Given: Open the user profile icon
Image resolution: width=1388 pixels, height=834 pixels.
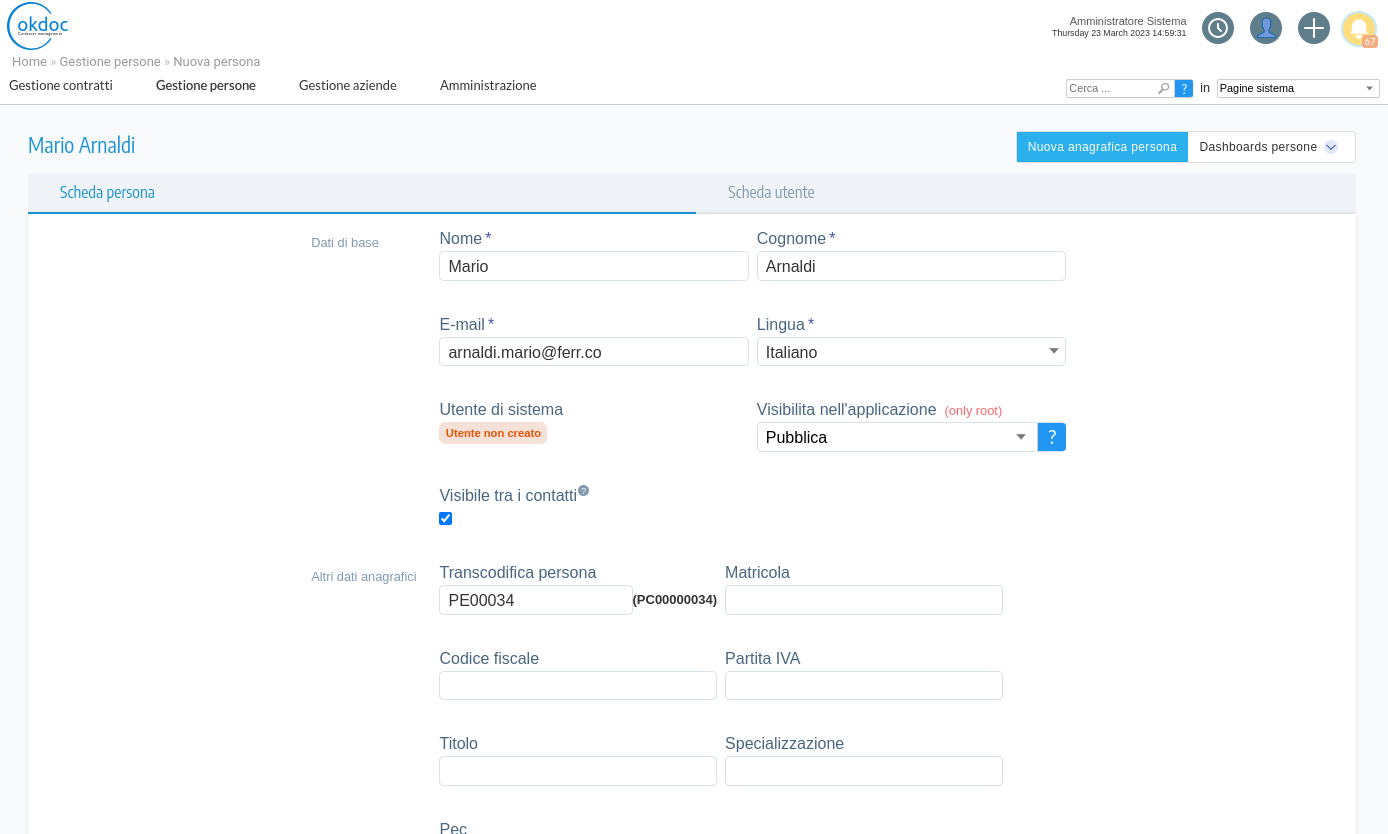Looking at the screenshot, I should pyautogui.click(x=1265, y=28).
